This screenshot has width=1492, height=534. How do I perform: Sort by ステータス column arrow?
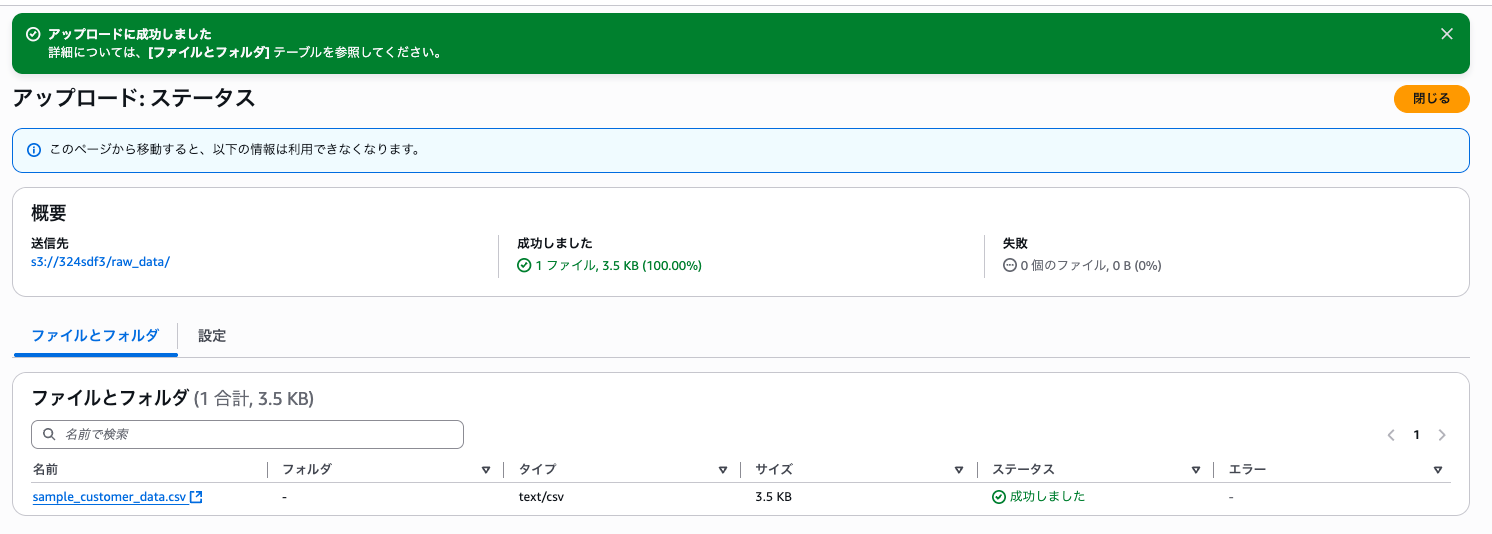[1195, 469]
